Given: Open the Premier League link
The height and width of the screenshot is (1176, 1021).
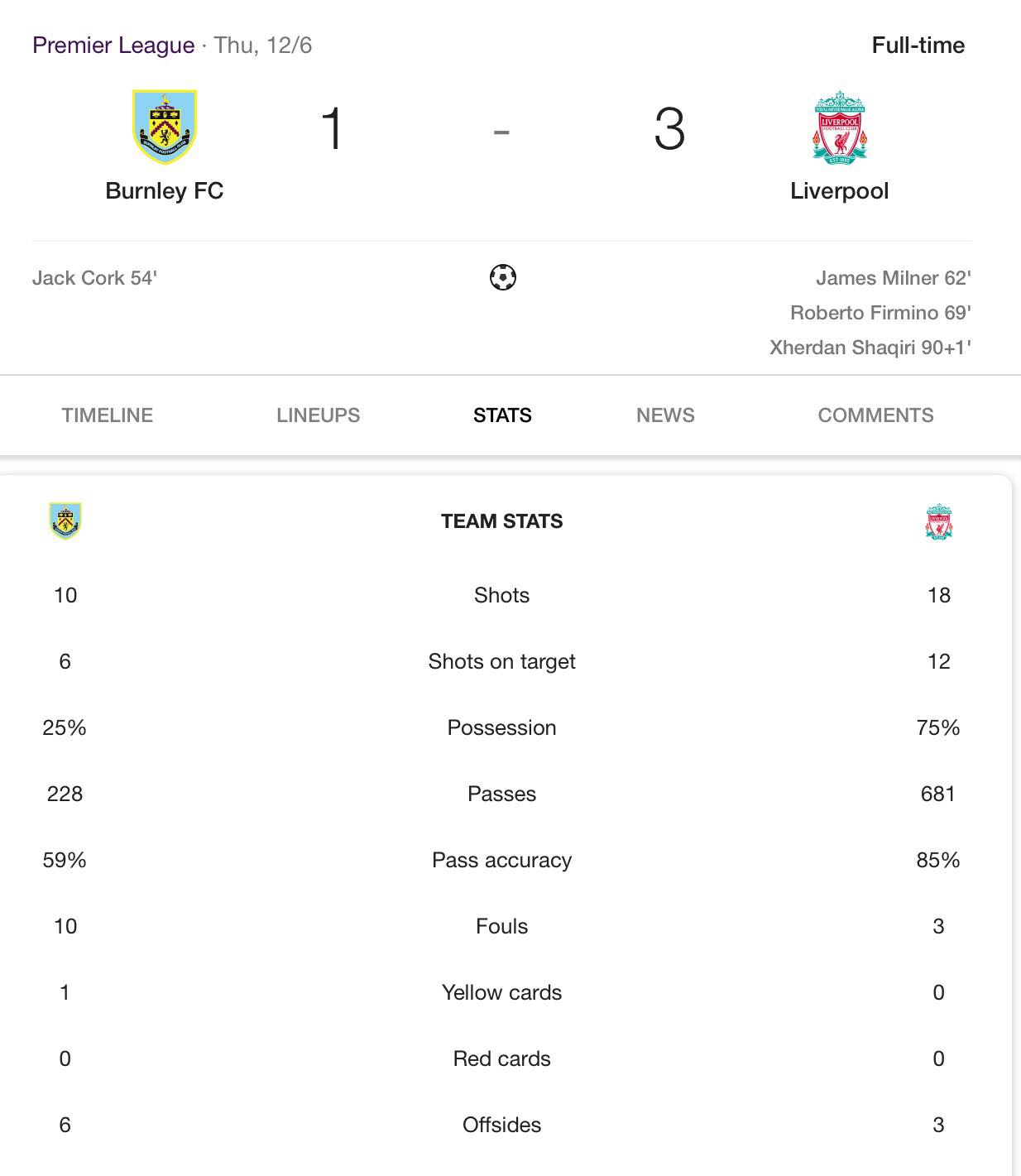Looking at the screenshot, I should point(113,46).
